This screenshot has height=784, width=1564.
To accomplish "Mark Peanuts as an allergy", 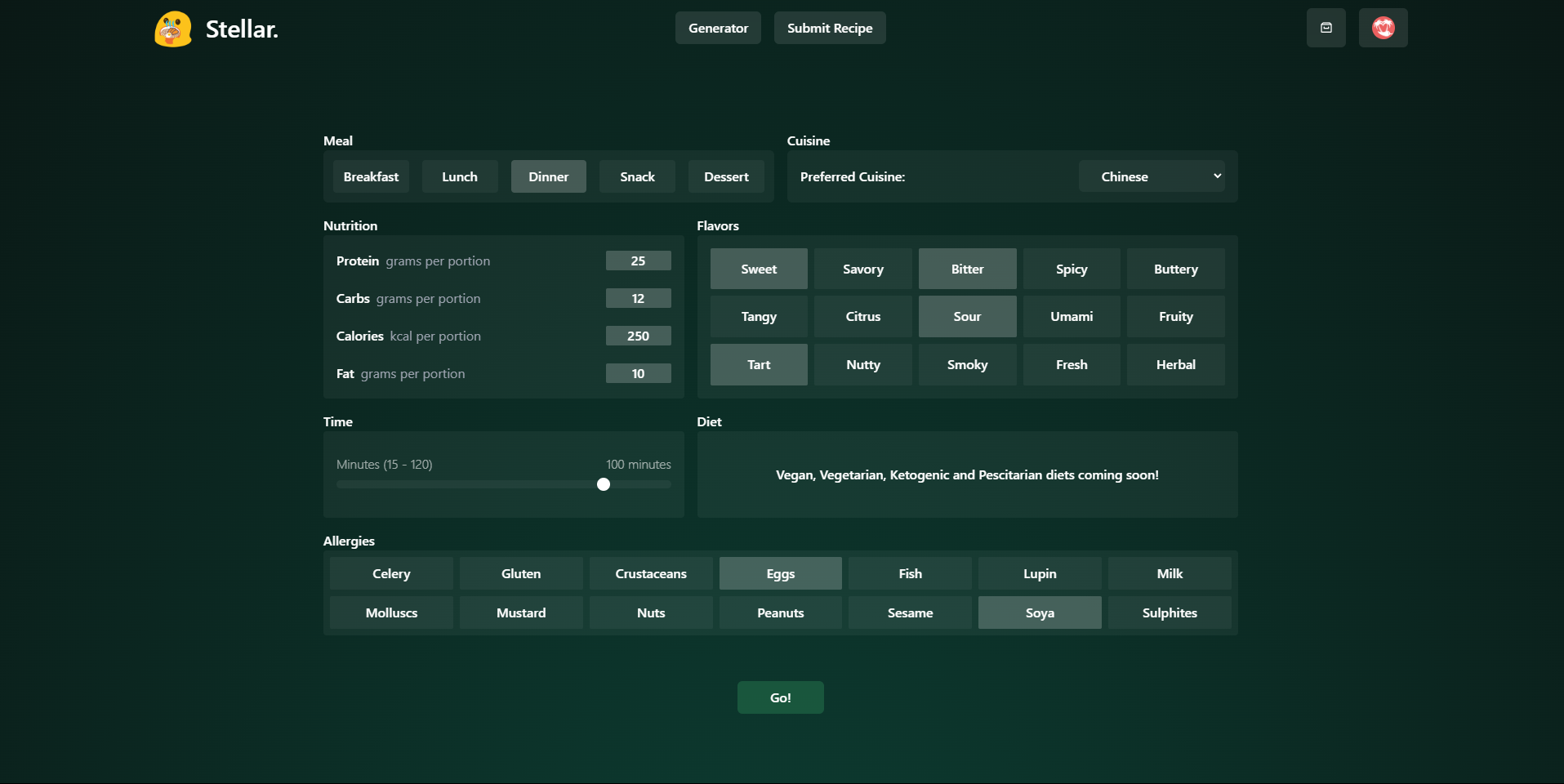I will point(781,612).
